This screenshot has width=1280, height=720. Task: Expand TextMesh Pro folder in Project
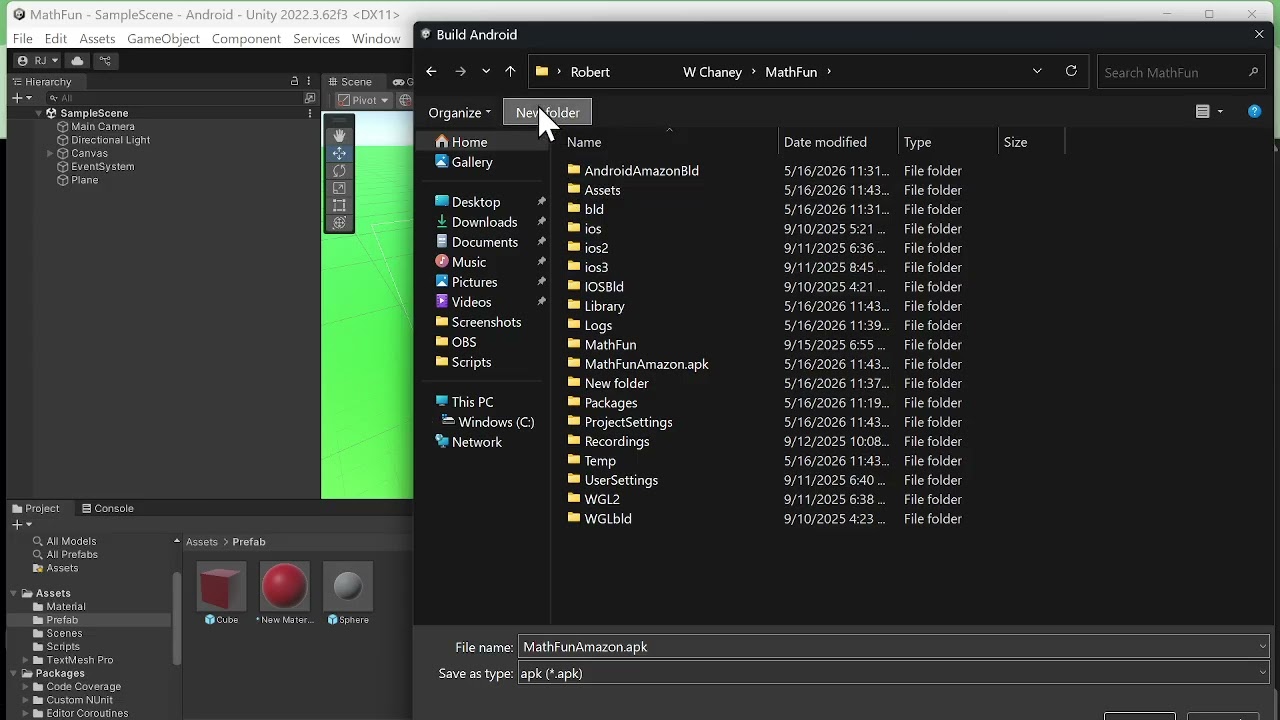pyautogui.click(x=26, y=660)
